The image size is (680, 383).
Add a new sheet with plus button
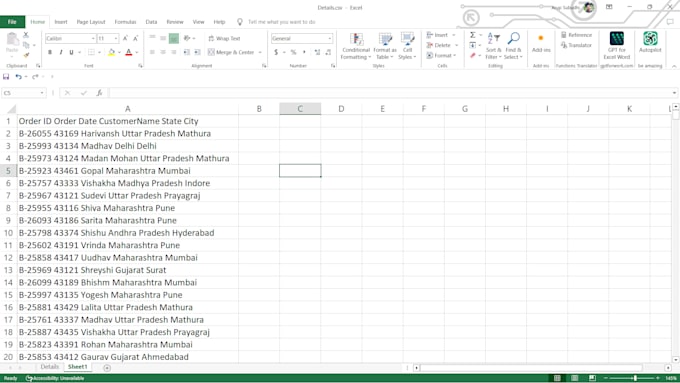107,368
